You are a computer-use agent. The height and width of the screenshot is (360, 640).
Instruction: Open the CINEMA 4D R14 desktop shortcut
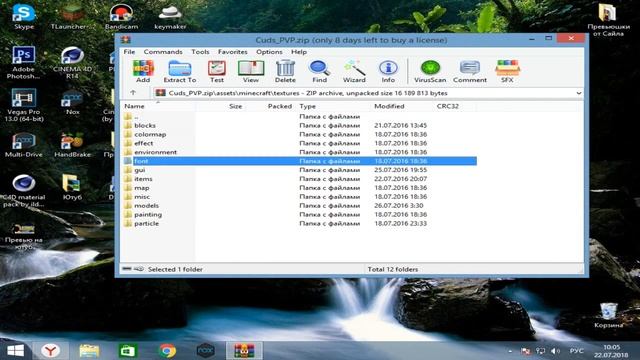tap(72, 62)
